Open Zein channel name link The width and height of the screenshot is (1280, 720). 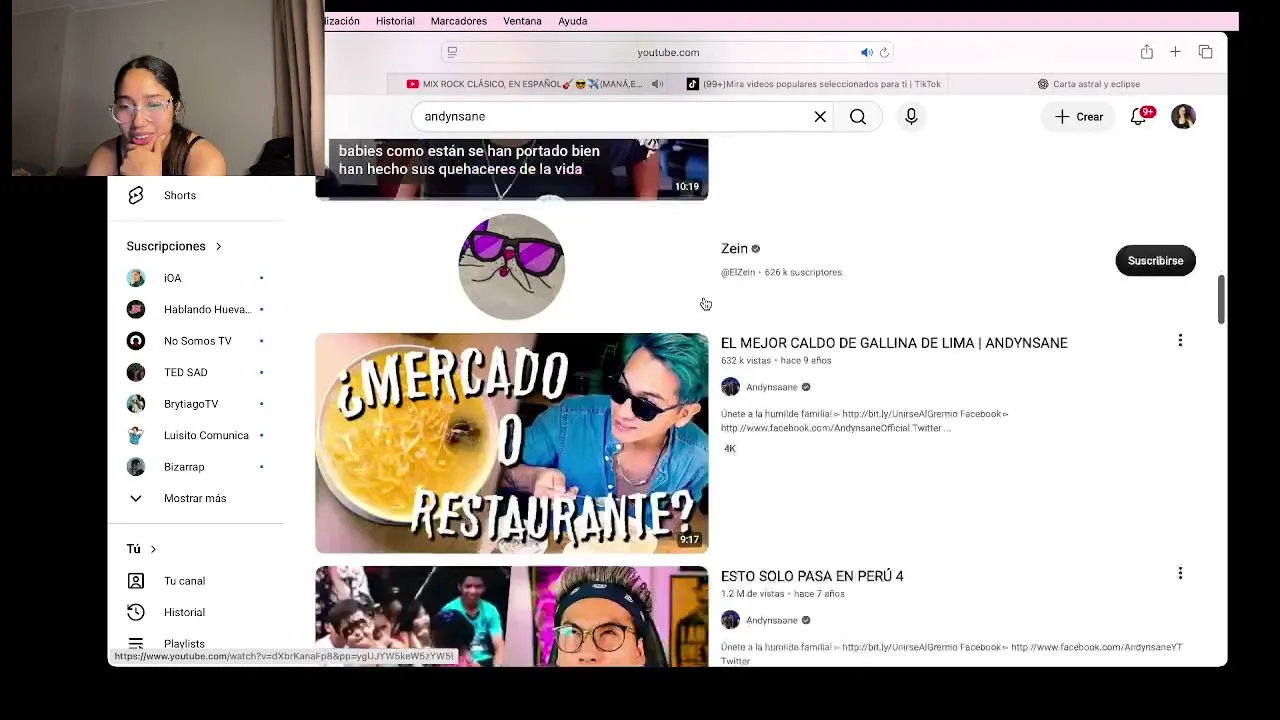(x=734, y=249)
